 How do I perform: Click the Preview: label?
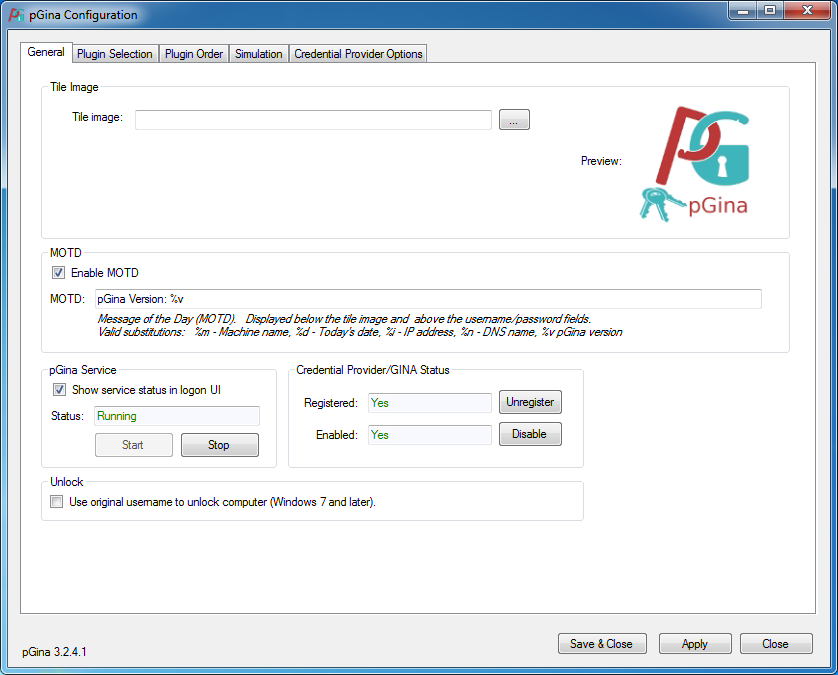point(601,161)
